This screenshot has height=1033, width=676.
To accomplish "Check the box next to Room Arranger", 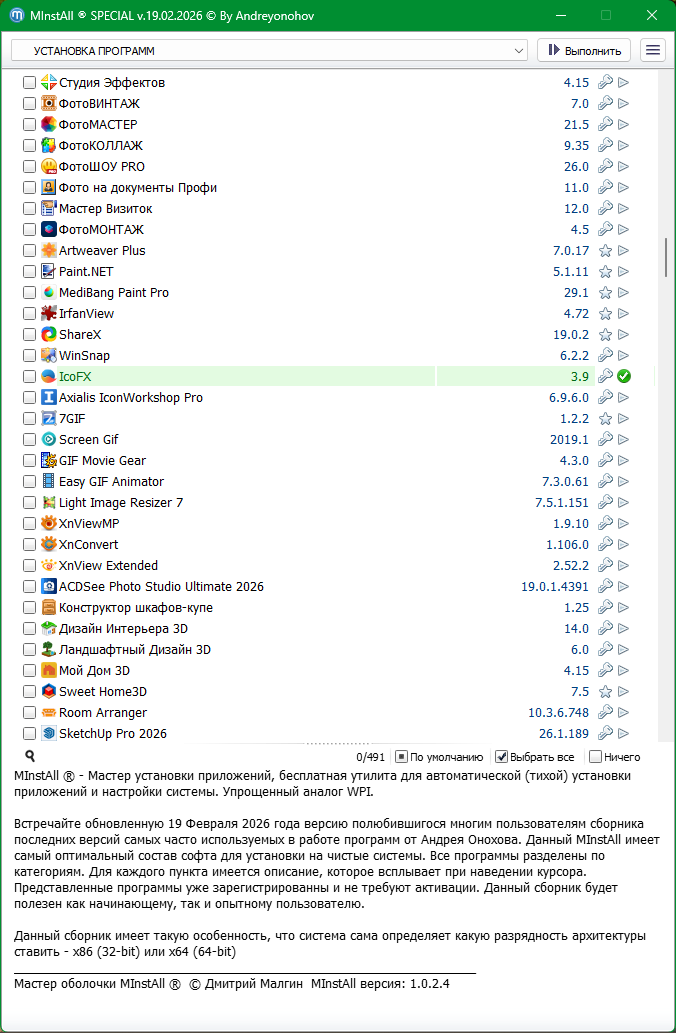I will [29, 713].
